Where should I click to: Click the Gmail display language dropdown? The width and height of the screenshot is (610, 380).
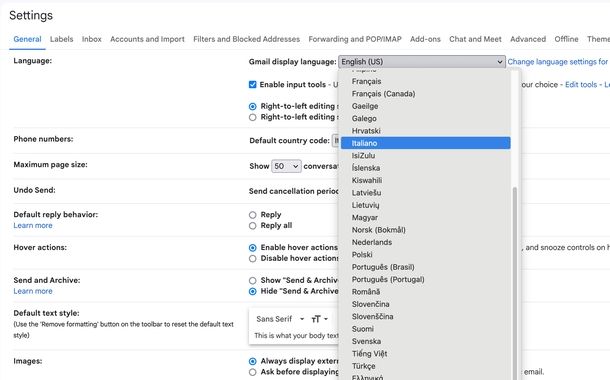(422, 62)
